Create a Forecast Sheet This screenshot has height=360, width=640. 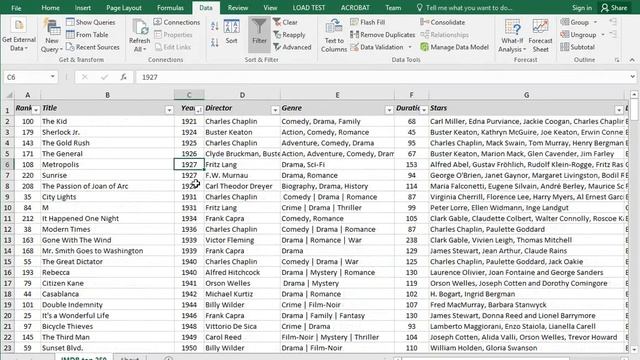[x=540, y=36]
